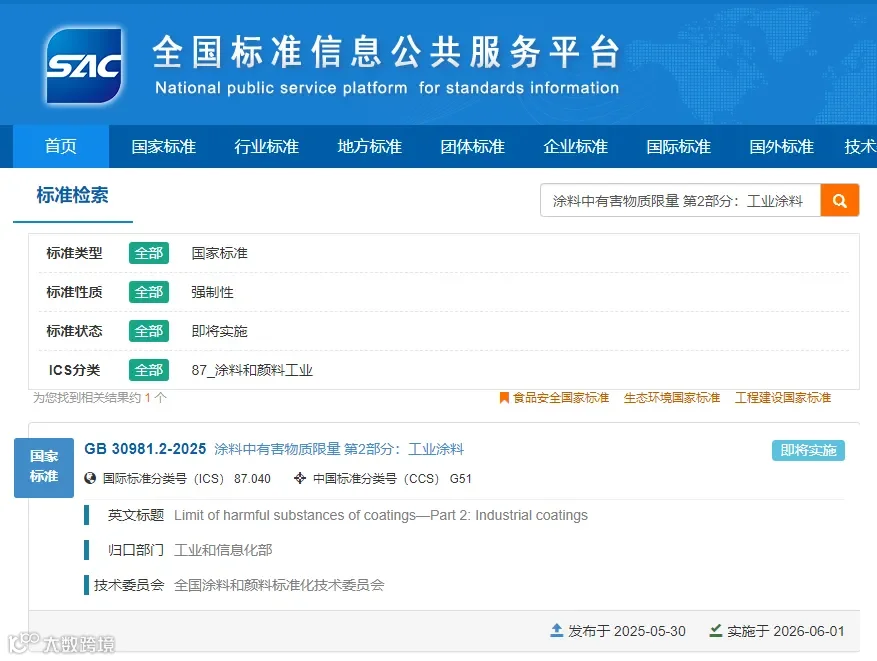The image size is (877, 661).
Task: Open the 企业标准 menu item
Action: [575, 146]
